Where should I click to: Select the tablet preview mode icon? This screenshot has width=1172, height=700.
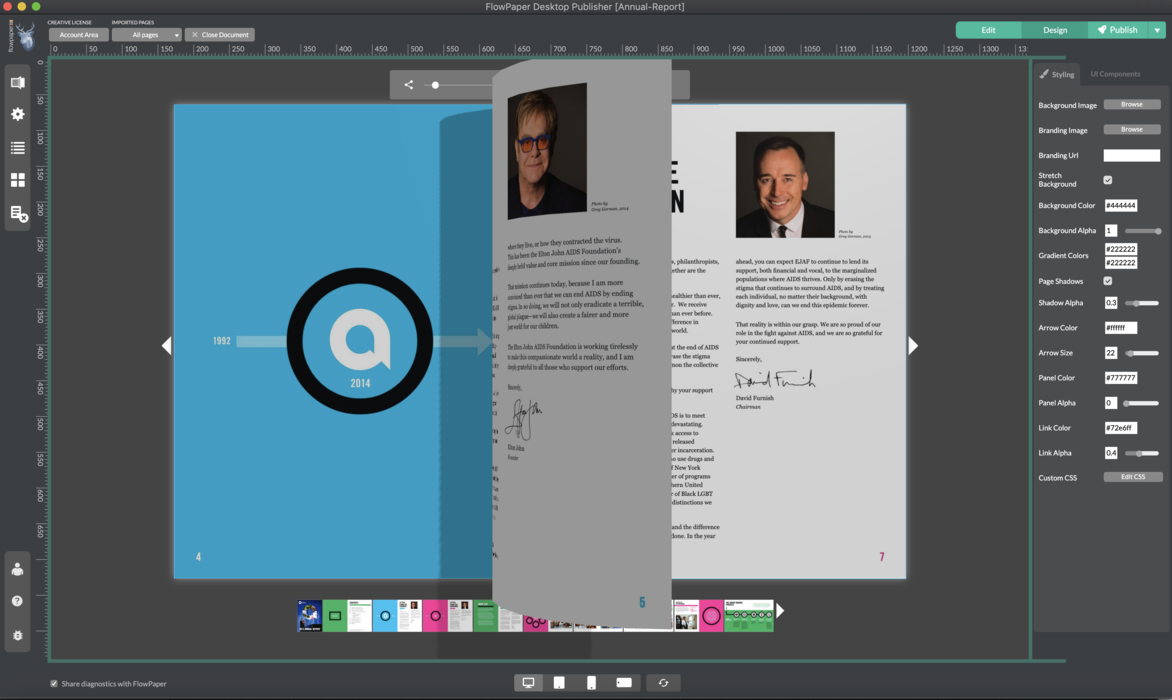click(x=559, y=683)
